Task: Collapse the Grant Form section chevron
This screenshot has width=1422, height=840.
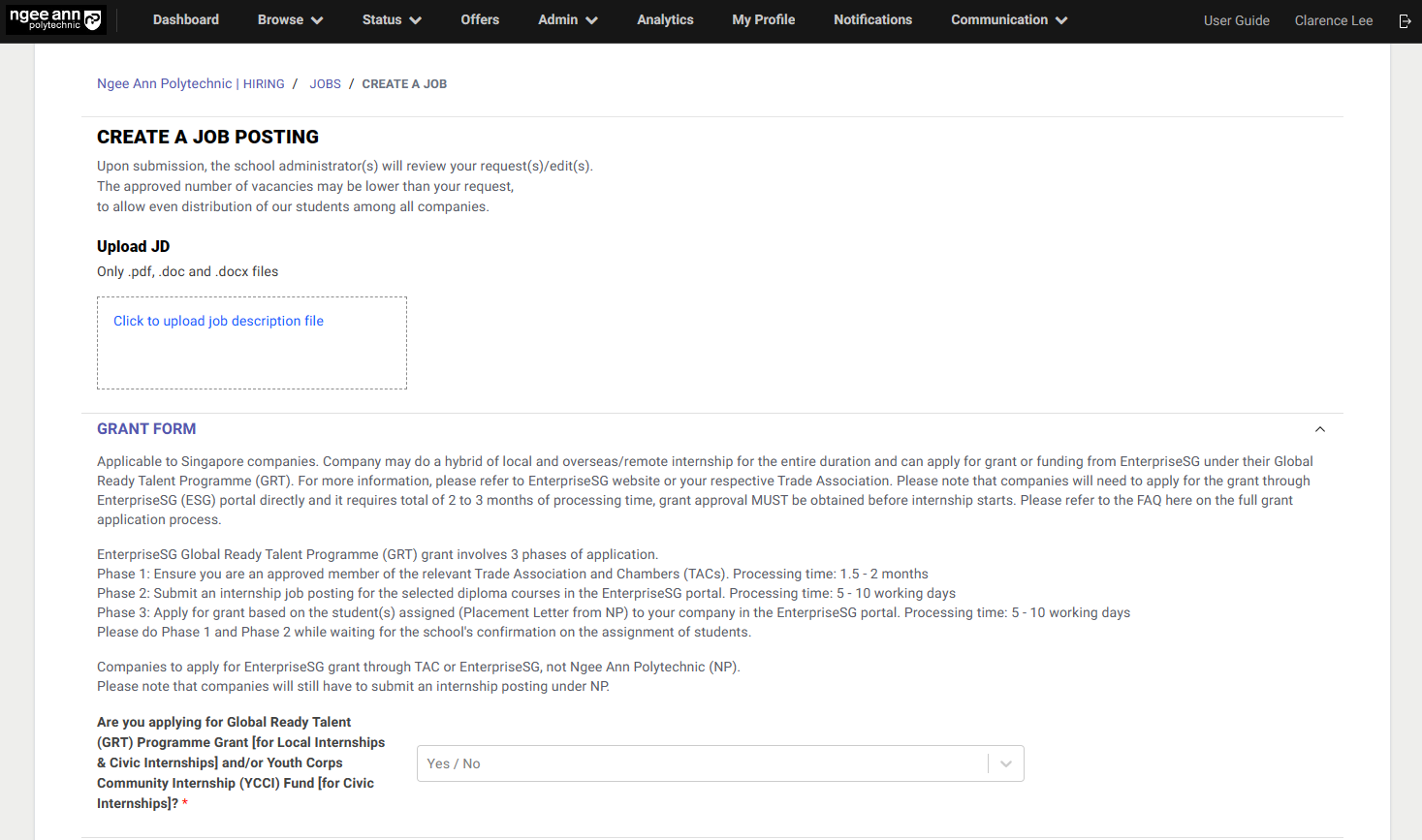Action: [1319, 429]
